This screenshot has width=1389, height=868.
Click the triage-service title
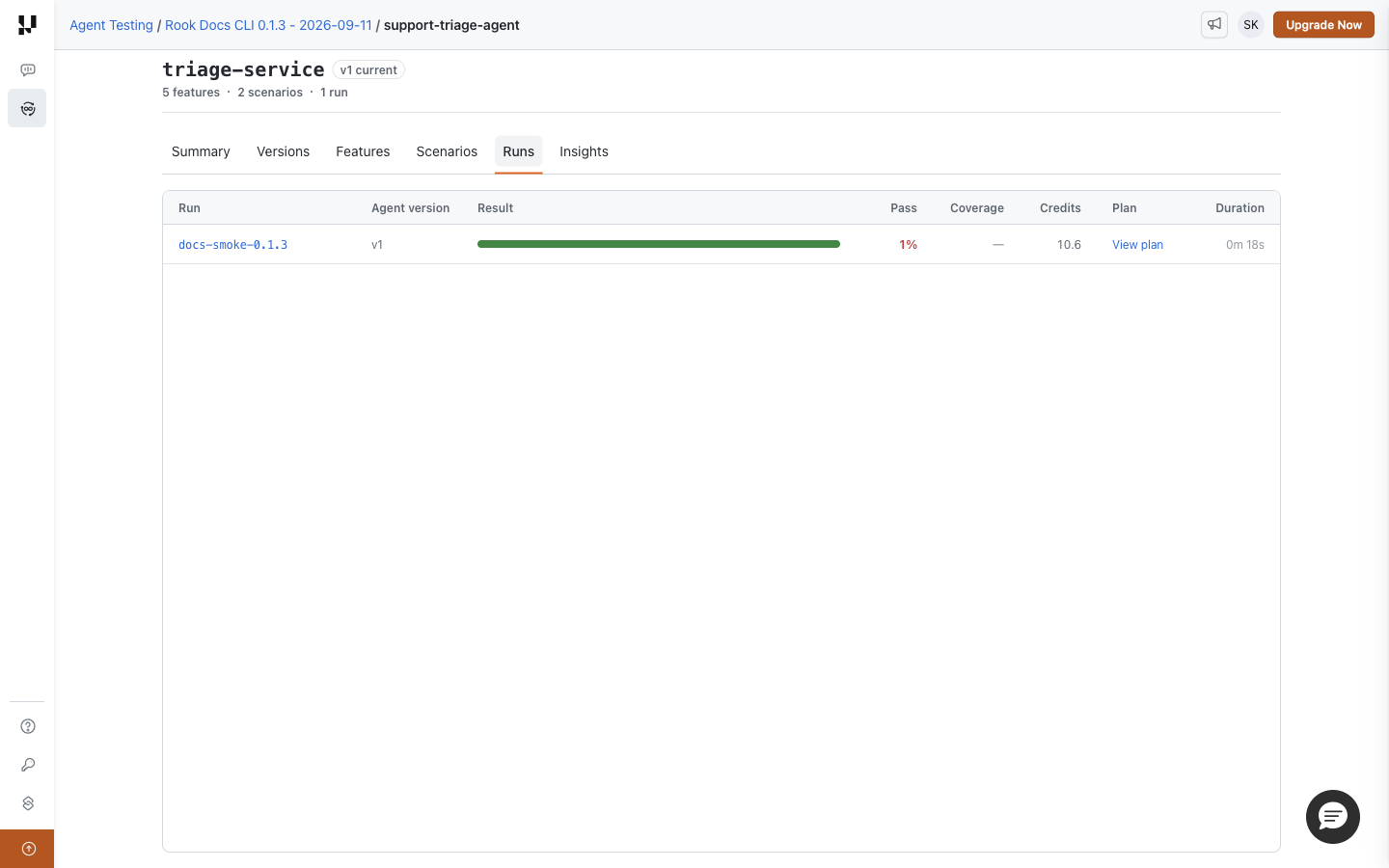click(243, 69)
